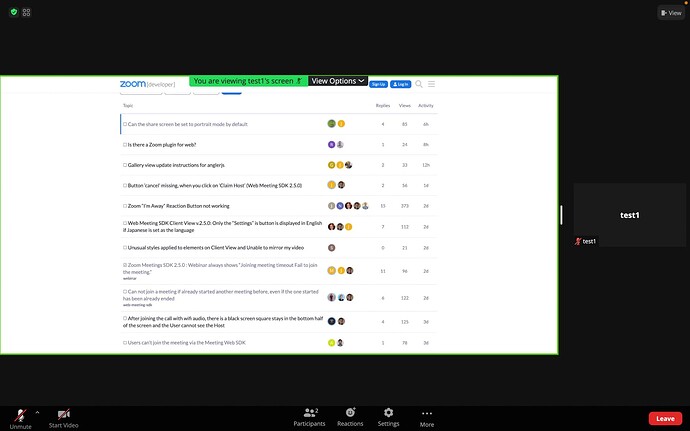
Task: Open the View layout button
Action: point(671,13)
